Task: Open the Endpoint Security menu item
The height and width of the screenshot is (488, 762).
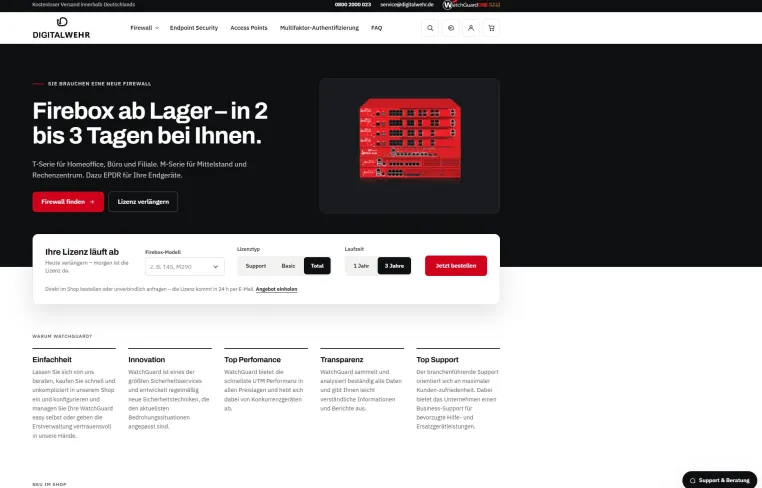Action: pos(194,28)
